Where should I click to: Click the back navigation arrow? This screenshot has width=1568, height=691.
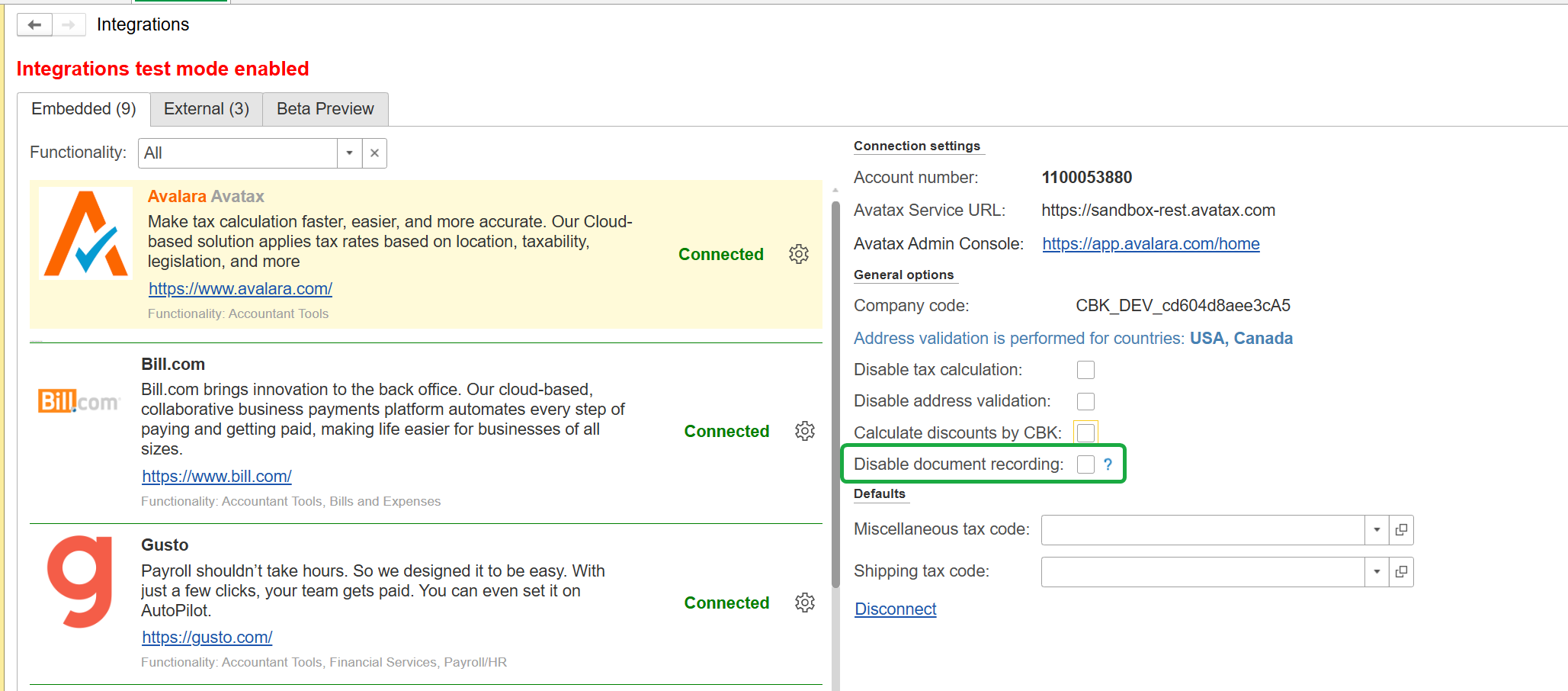(x=34, y=25)
